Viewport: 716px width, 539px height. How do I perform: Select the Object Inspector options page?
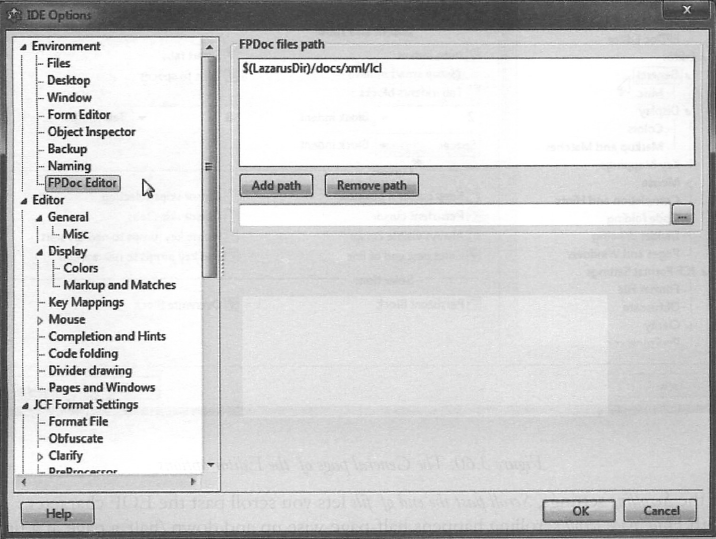point(91,132)
